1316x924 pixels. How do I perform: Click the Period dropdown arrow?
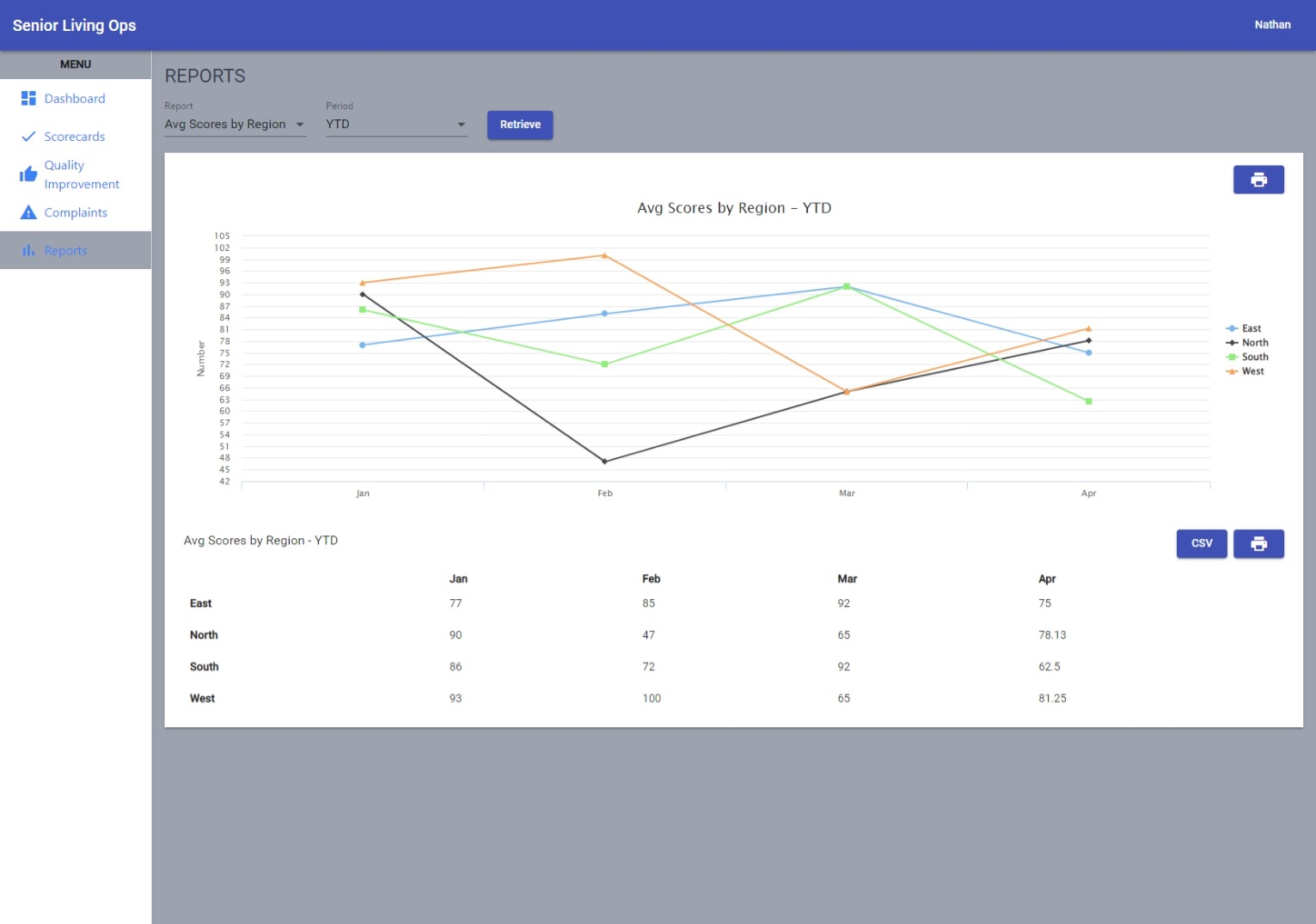[462, 125]
